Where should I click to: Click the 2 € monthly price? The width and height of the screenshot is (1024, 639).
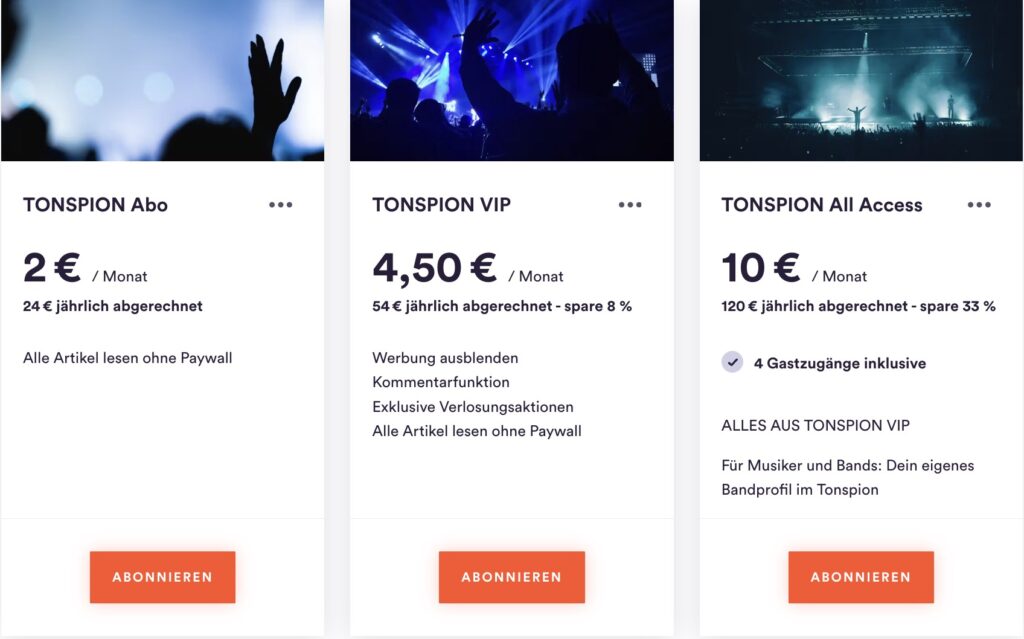[x=52, y=268]
